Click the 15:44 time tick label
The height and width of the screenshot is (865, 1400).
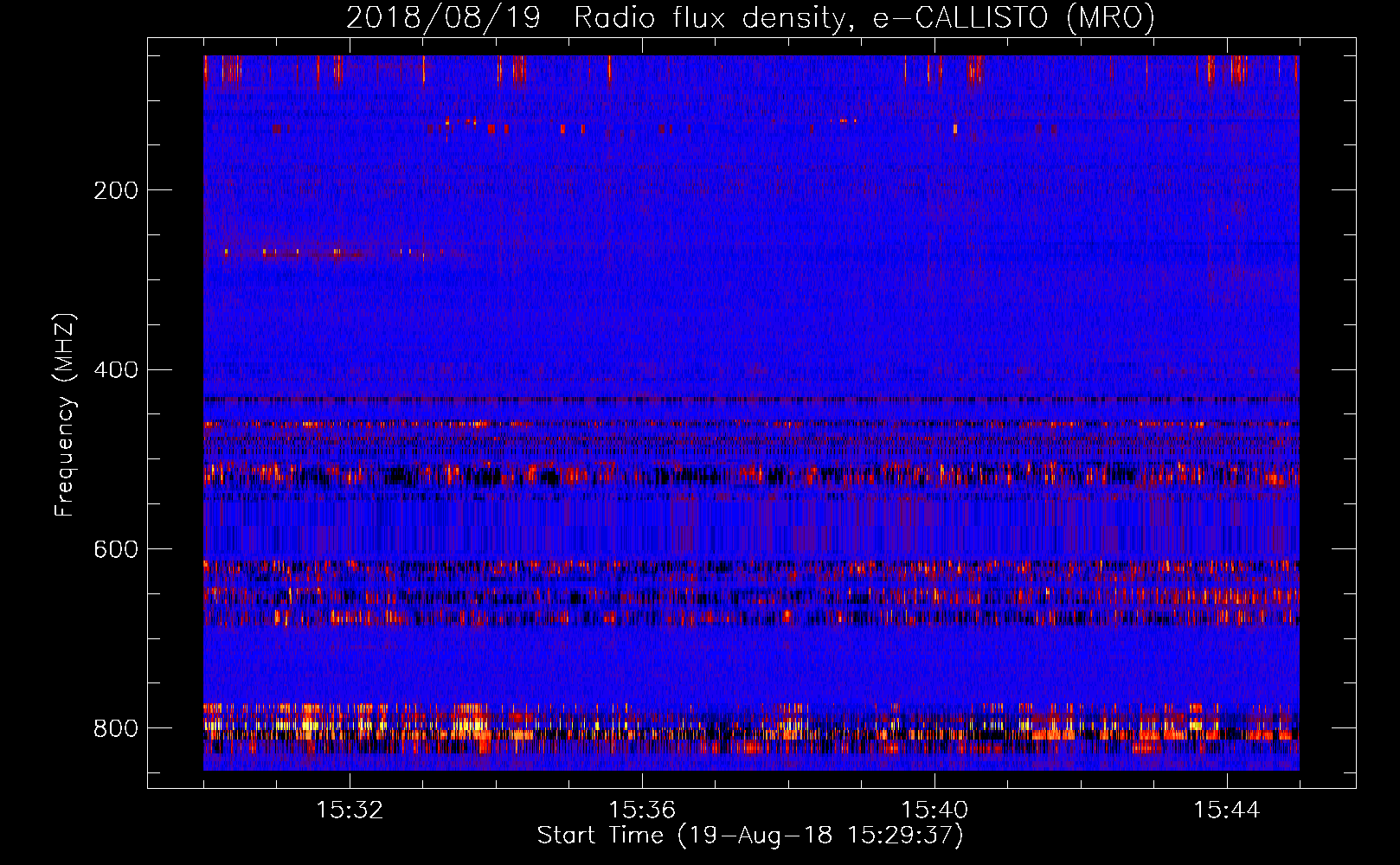[x=1227, y=811]
